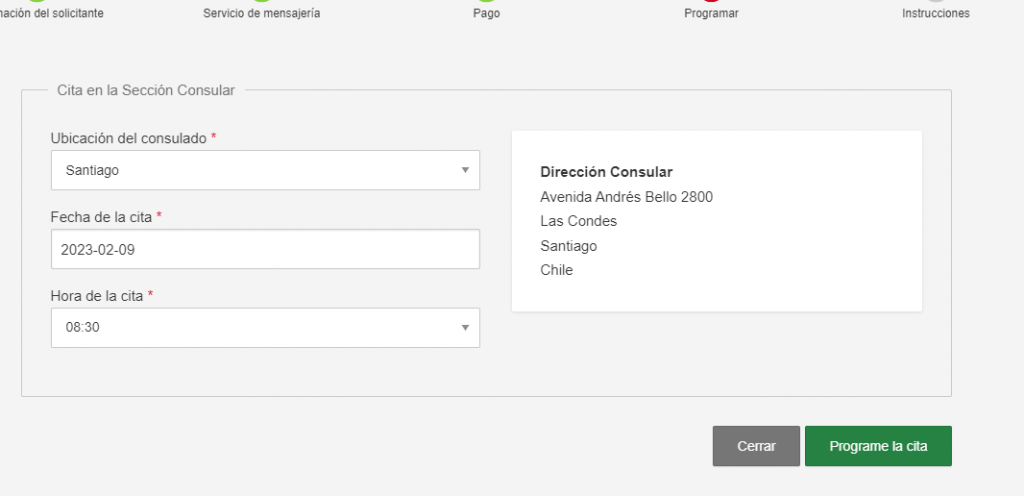Image resolution: width=1024 pixels, height=496 pixels.
Task: Click the Chile line in the address card
Action: pos(556,270)
